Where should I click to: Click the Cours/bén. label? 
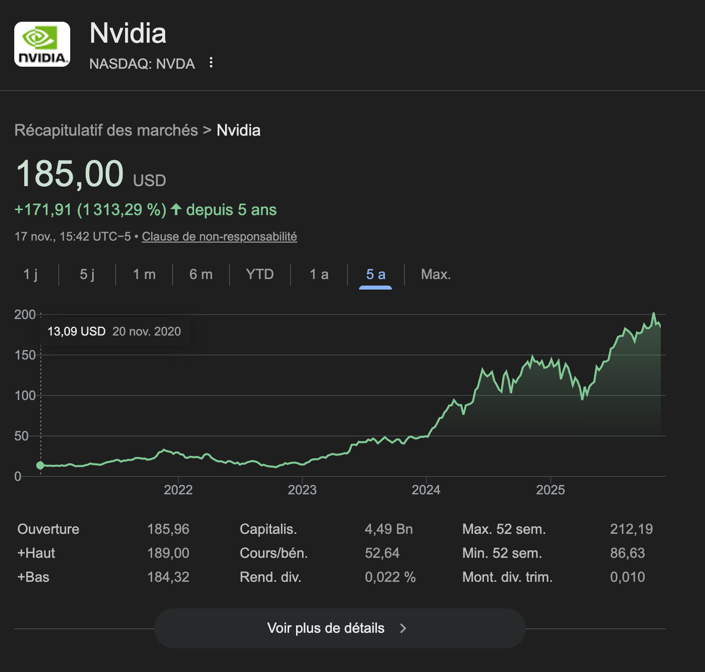point(274,553)
